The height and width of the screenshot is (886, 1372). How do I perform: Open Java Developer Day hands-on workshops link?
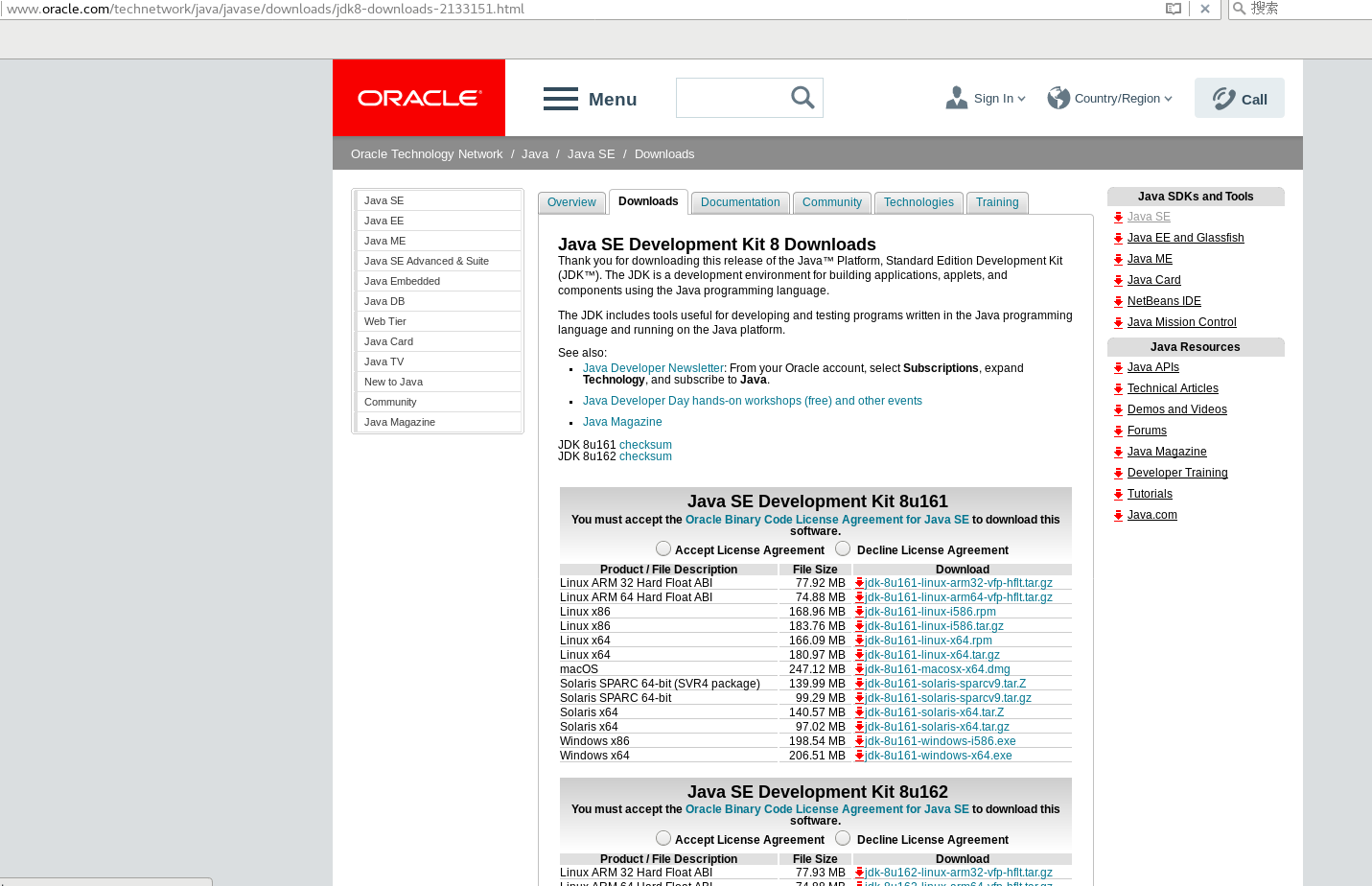pyautogui.click(x=753, y=401)
